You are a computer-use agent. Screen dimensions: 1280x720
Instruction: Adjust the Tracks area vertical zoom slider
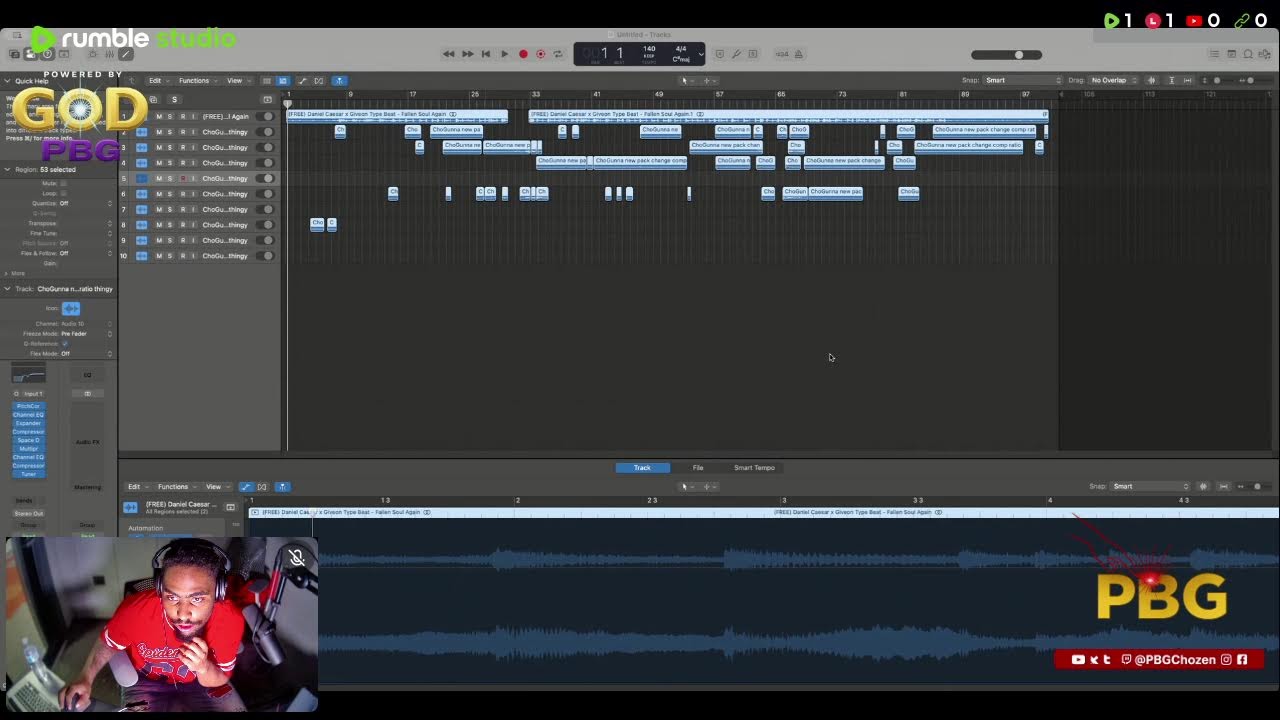coord(1216,81)
